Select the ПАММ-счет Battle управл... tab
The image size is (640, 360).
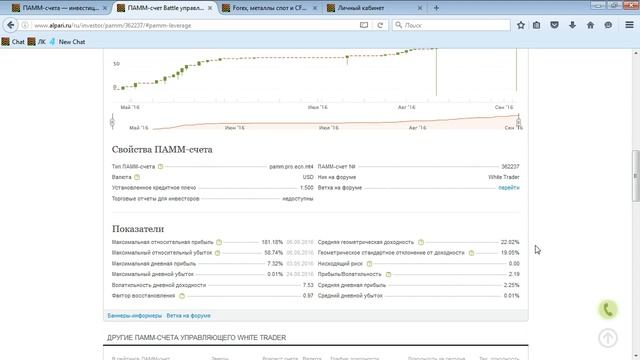pos(164,8)
